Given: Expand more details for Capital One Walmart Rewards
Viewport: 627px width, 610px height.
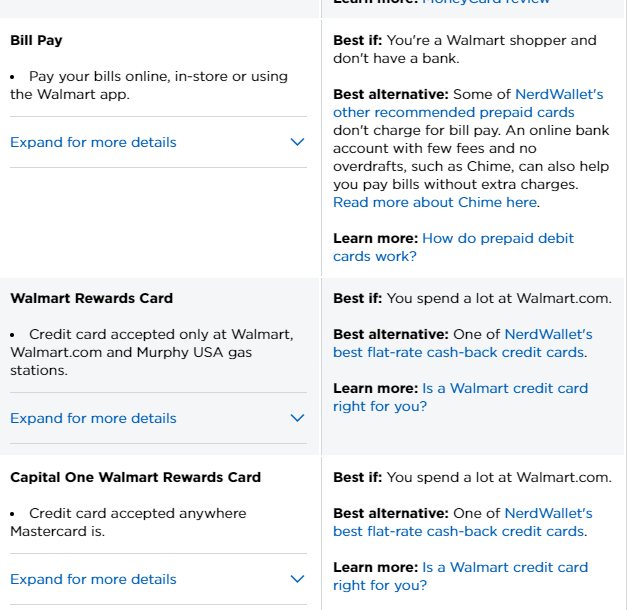Looking at the screenshot, I should (93, 579).
